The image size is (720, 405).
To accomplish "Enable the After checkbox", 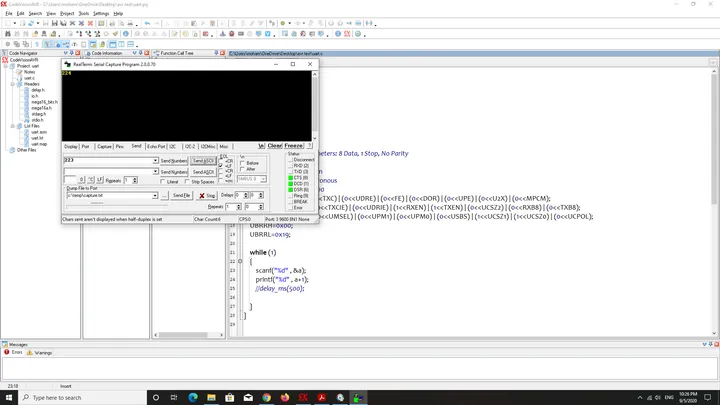I will point(242,169).
